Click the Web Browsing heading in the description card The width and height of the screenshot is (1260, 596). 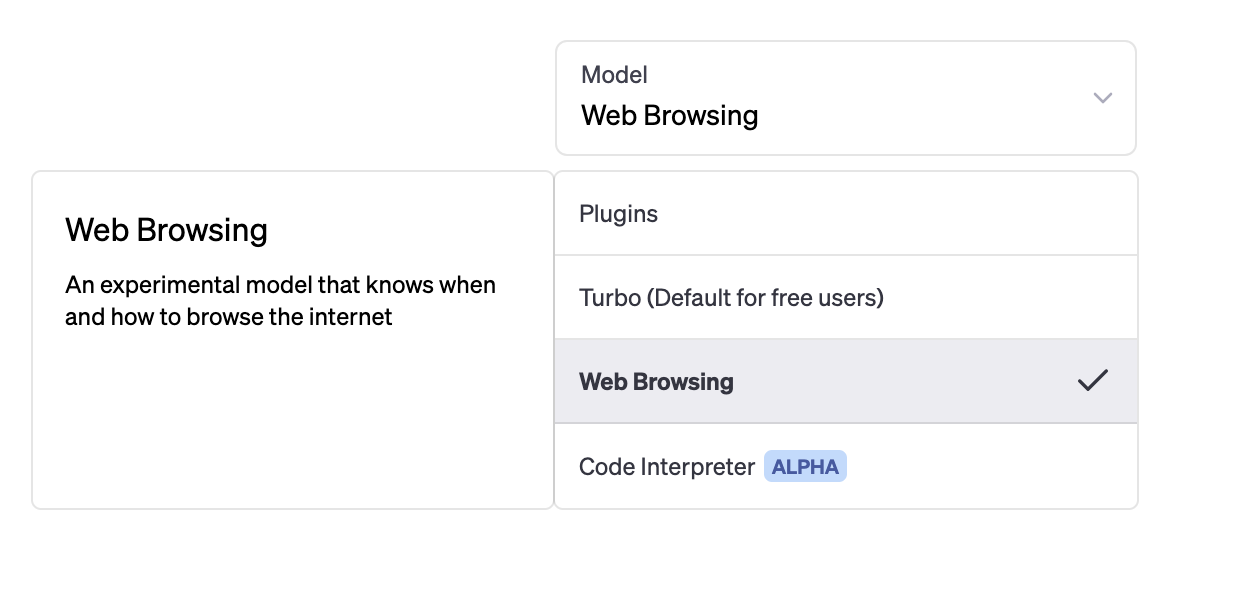166,231
